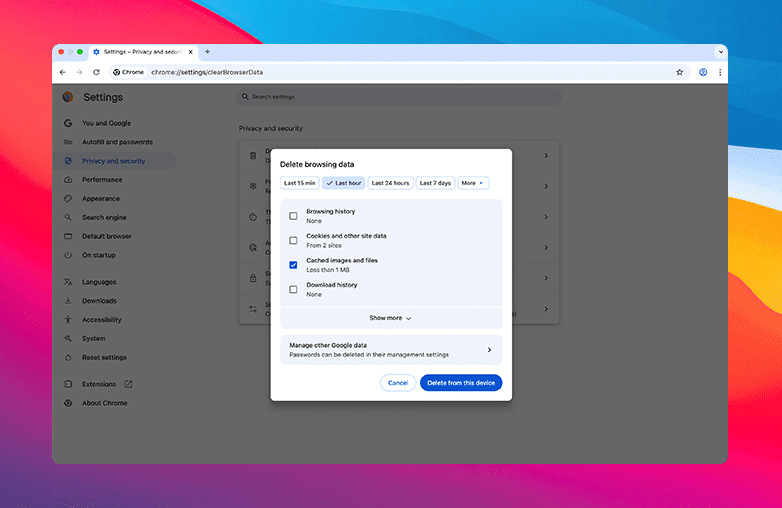782x508 pixels.
Task: Click the shield icon for Privacy
Action: coord(68,161)
